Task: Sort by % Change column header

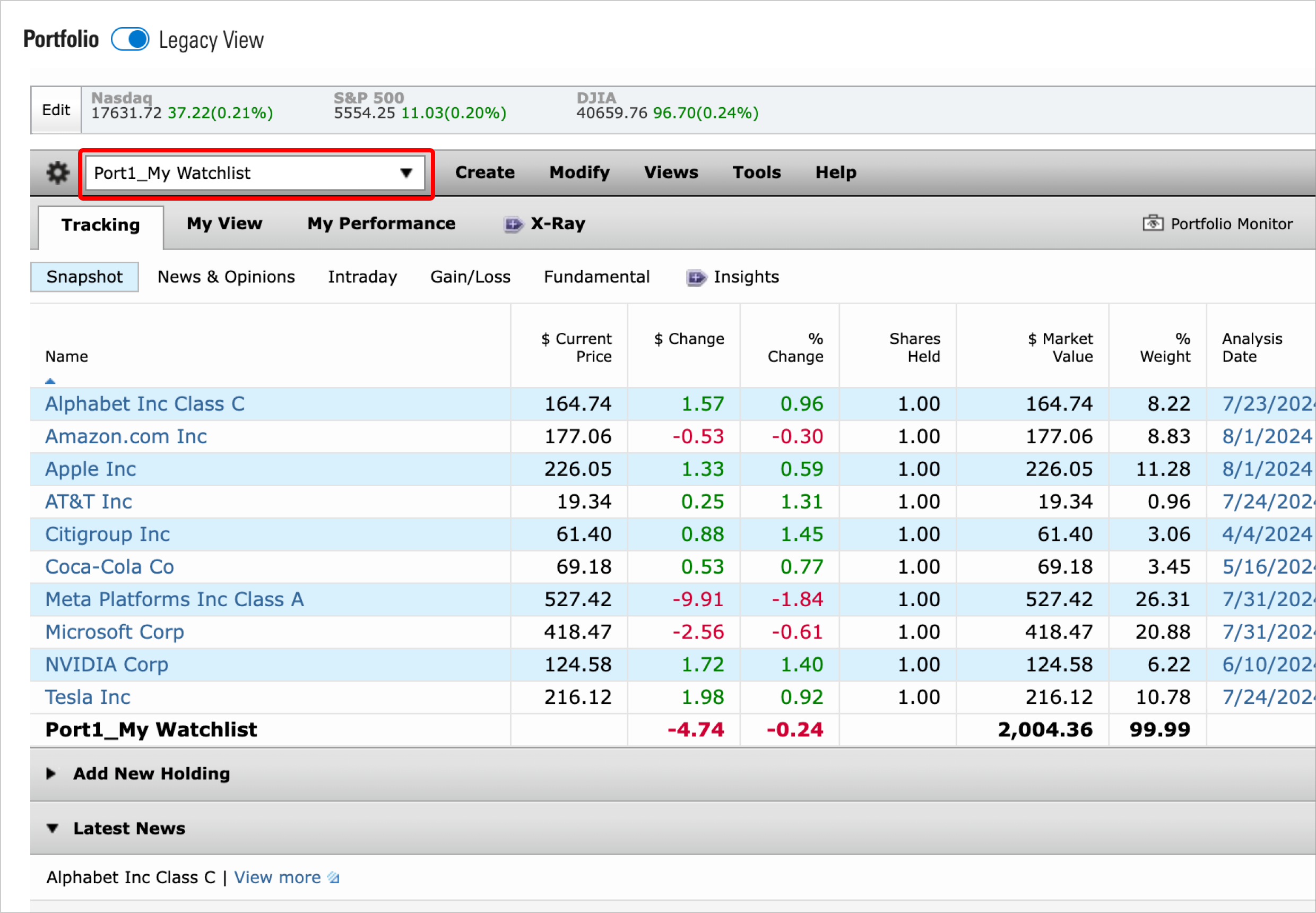Action: pyautogui.click(x=795, y=347)
